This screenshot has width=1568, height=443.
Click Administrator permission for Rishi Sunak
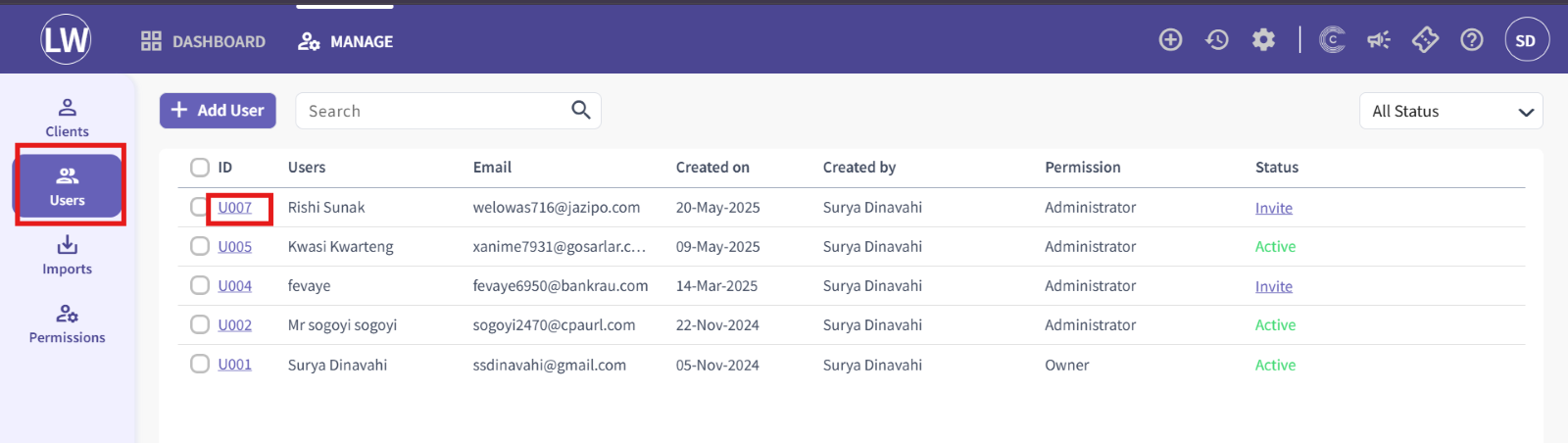point(1091,208)
